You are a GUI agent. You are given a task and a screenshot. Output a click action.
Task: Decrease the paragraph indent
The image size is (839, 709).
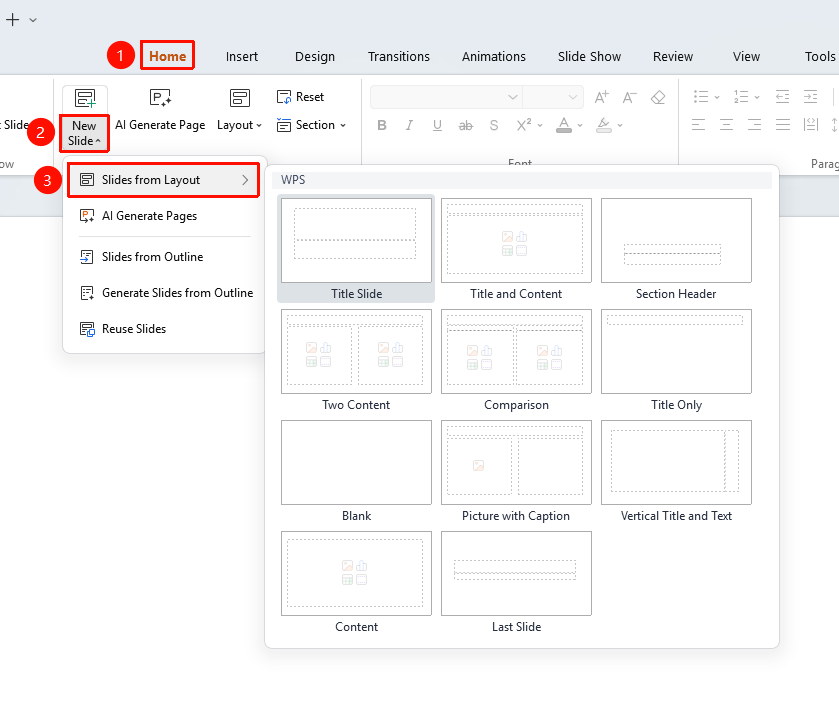[782, 97]
